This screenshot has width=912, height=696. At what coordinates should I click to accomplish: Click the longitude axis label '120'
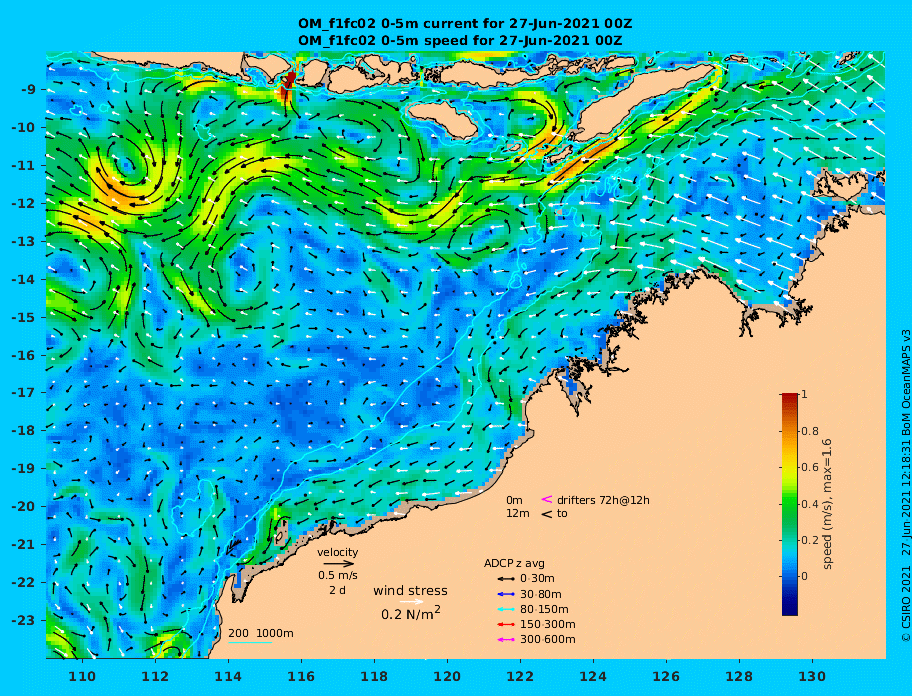[447, 677]
